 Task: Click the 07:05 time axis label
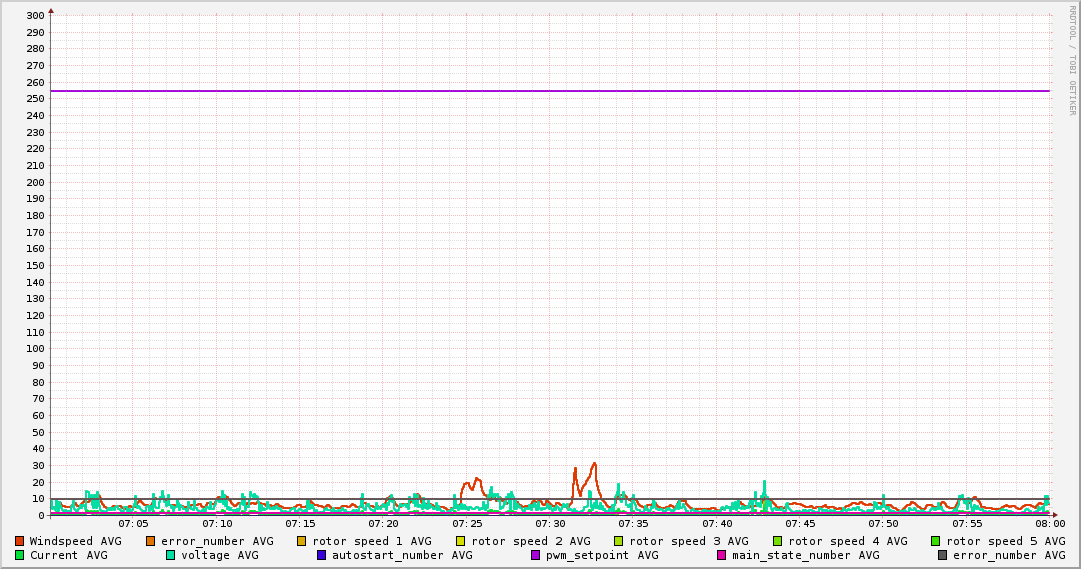point(133,523)
